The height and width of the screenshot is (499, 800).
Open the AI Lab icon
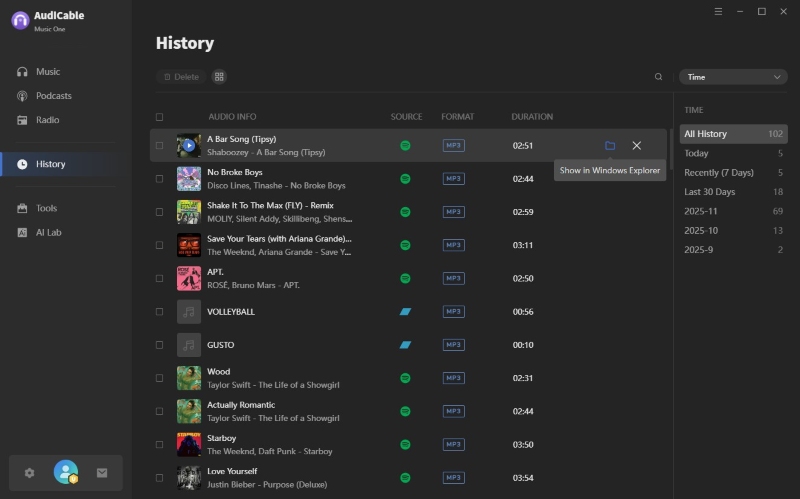pos(22,233)
